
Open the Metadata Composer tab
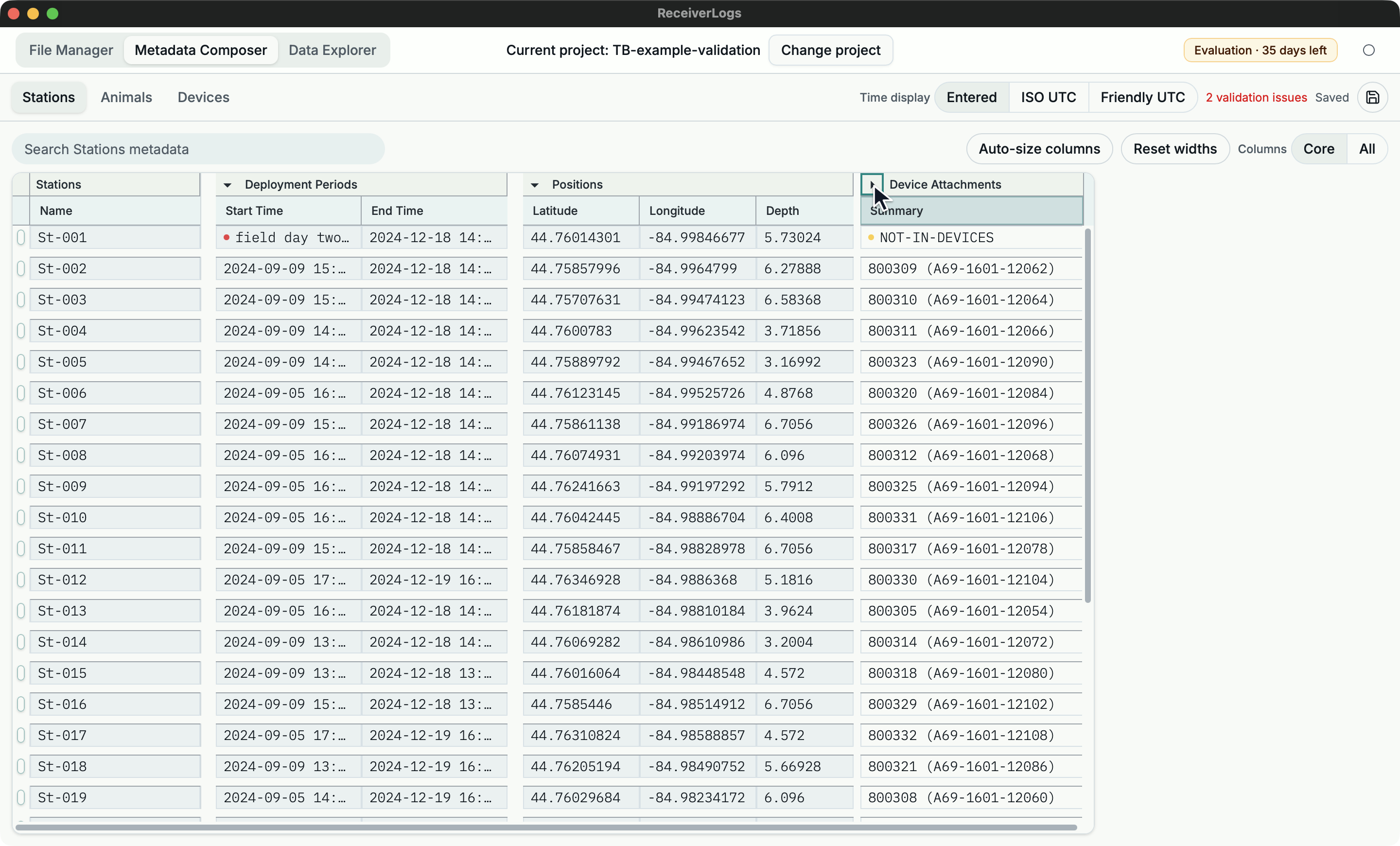click(x=201, y=50)
